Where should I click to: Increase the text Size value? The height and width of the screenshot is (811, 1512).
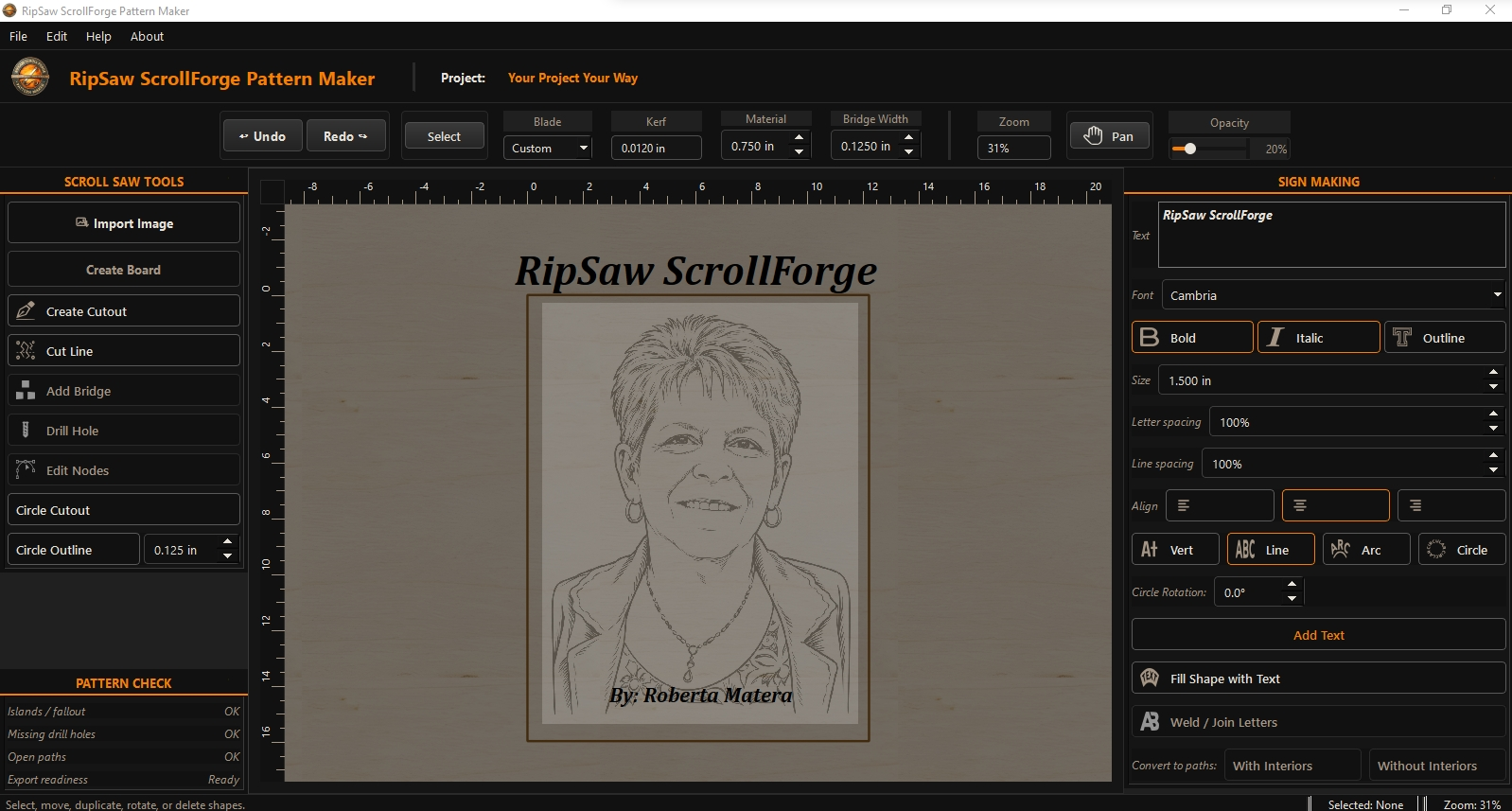pyautogui.click(x=1493, y=373)
